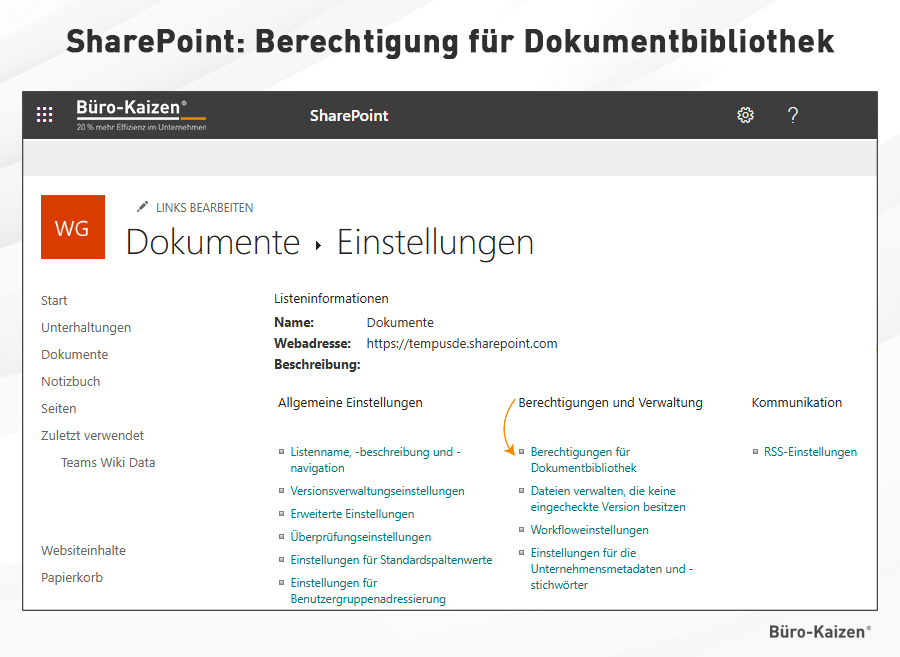The width and height of the screenshot is (900, 657).
Task: Open Dateien verwalten, die keine eingecheckte Version besitzen
Action: tap(608, 499)
